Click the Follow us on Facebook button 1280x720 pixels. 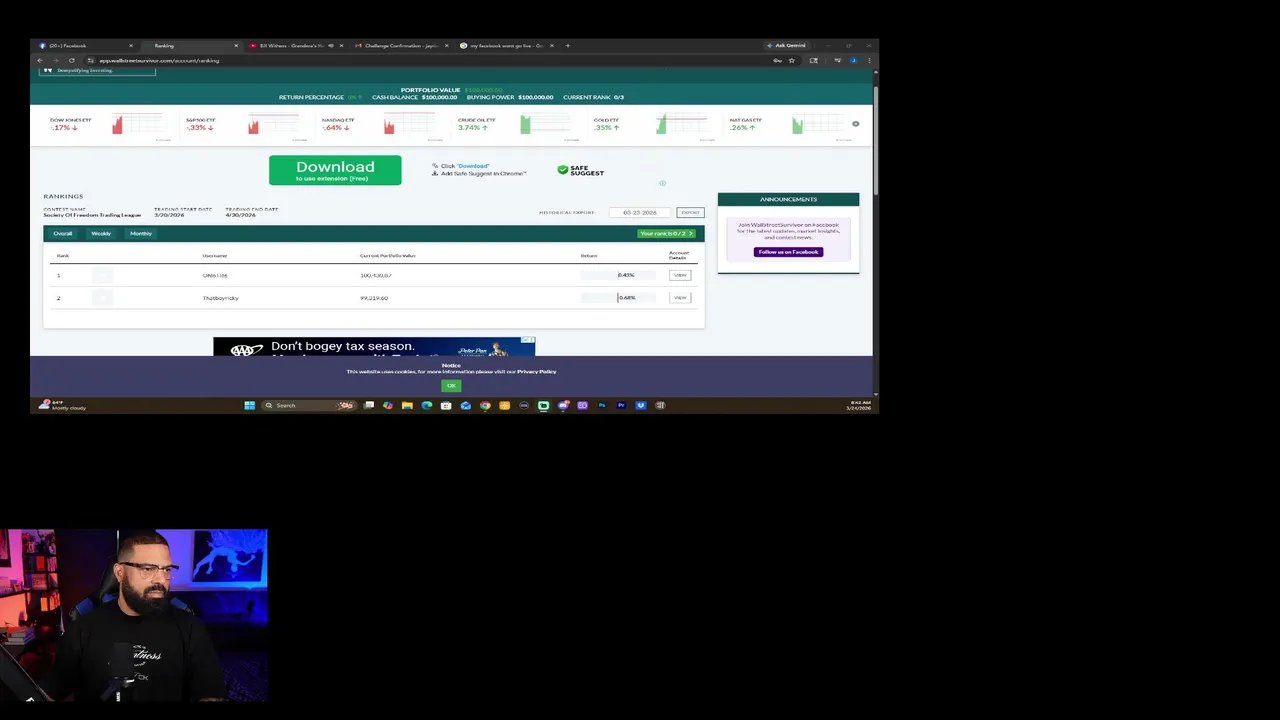[x=788, y=252]
